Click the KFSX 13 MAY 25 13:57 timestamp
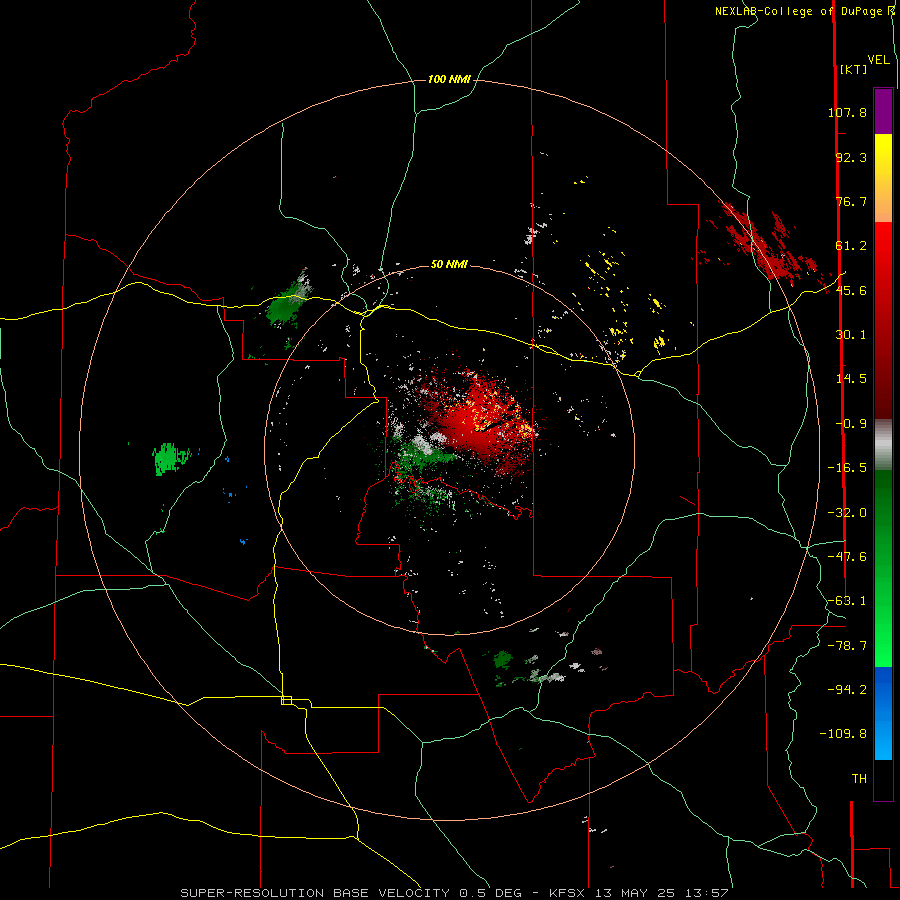The image size is (900, 900). click(639, 893)
